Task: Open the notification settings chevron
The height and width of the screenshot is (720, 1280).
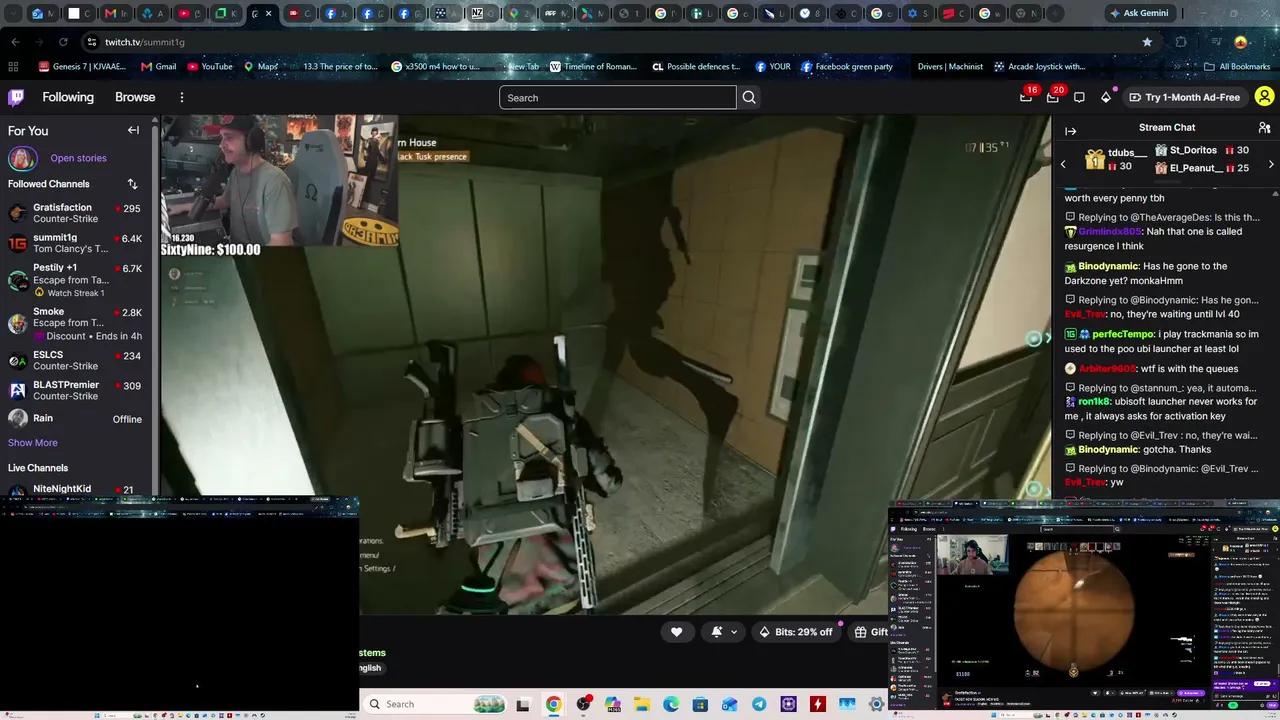Action: (x=734, y=632)
